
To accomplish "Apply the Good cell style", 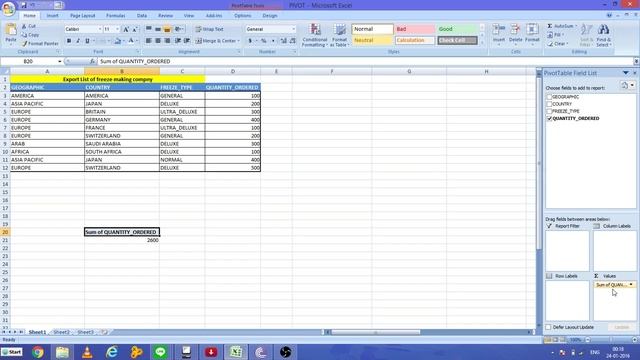I will coord(457,29).
